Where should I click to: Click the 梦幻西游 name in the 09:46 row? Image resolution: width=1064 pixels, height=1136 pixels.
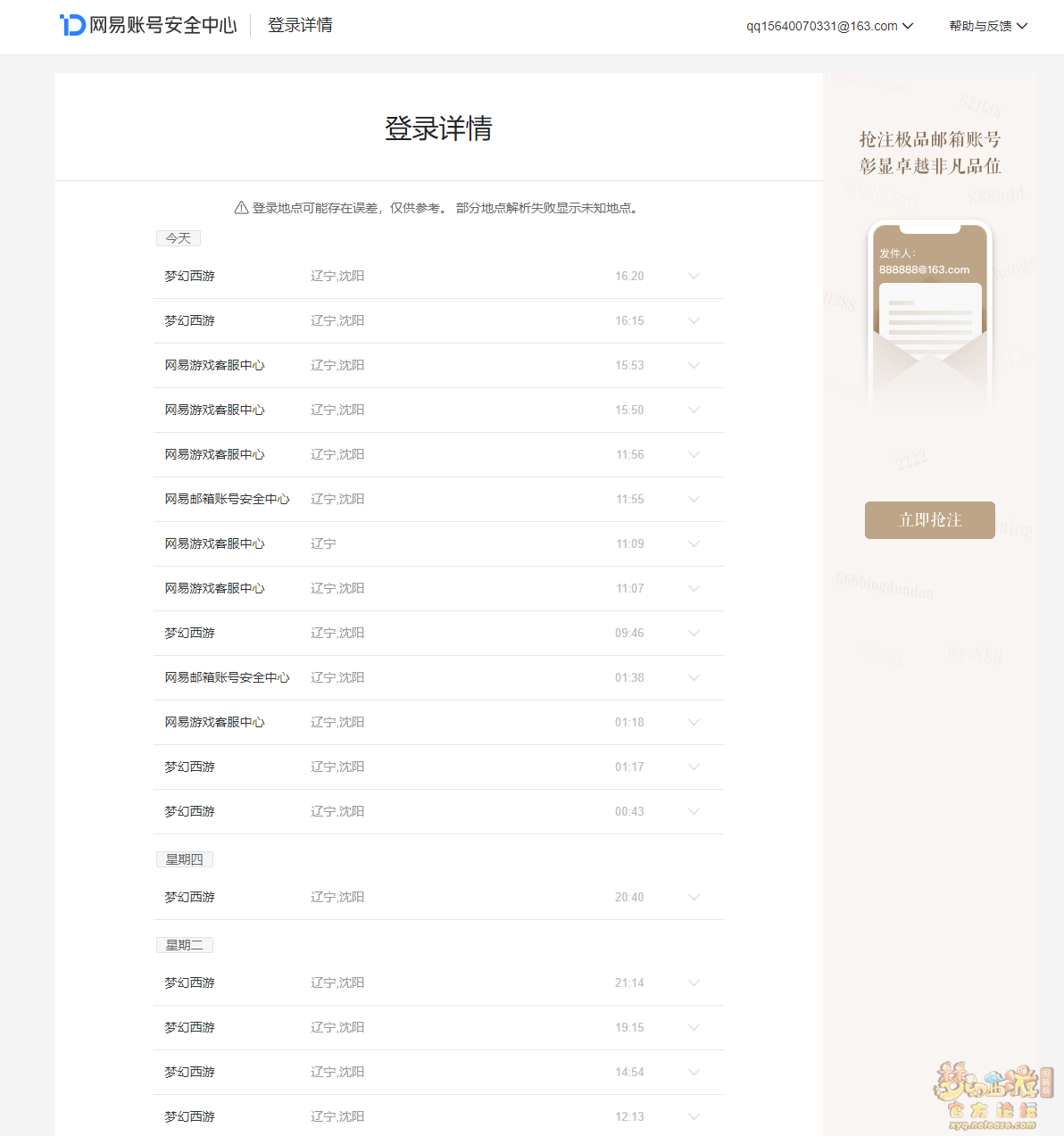(x=189, y=634)
